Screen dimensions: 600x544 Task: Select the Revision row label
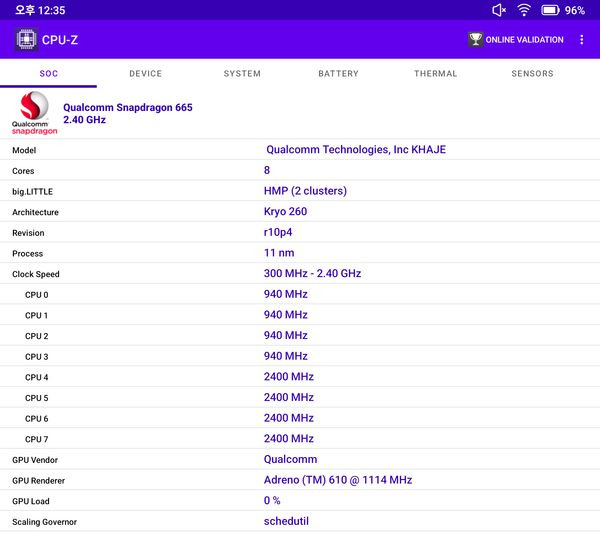click(x=28, y=233)
